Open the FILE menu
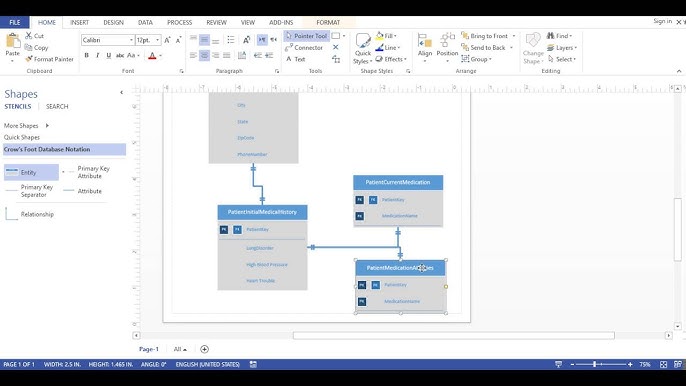The image size is (686, 386). (14, 22)
